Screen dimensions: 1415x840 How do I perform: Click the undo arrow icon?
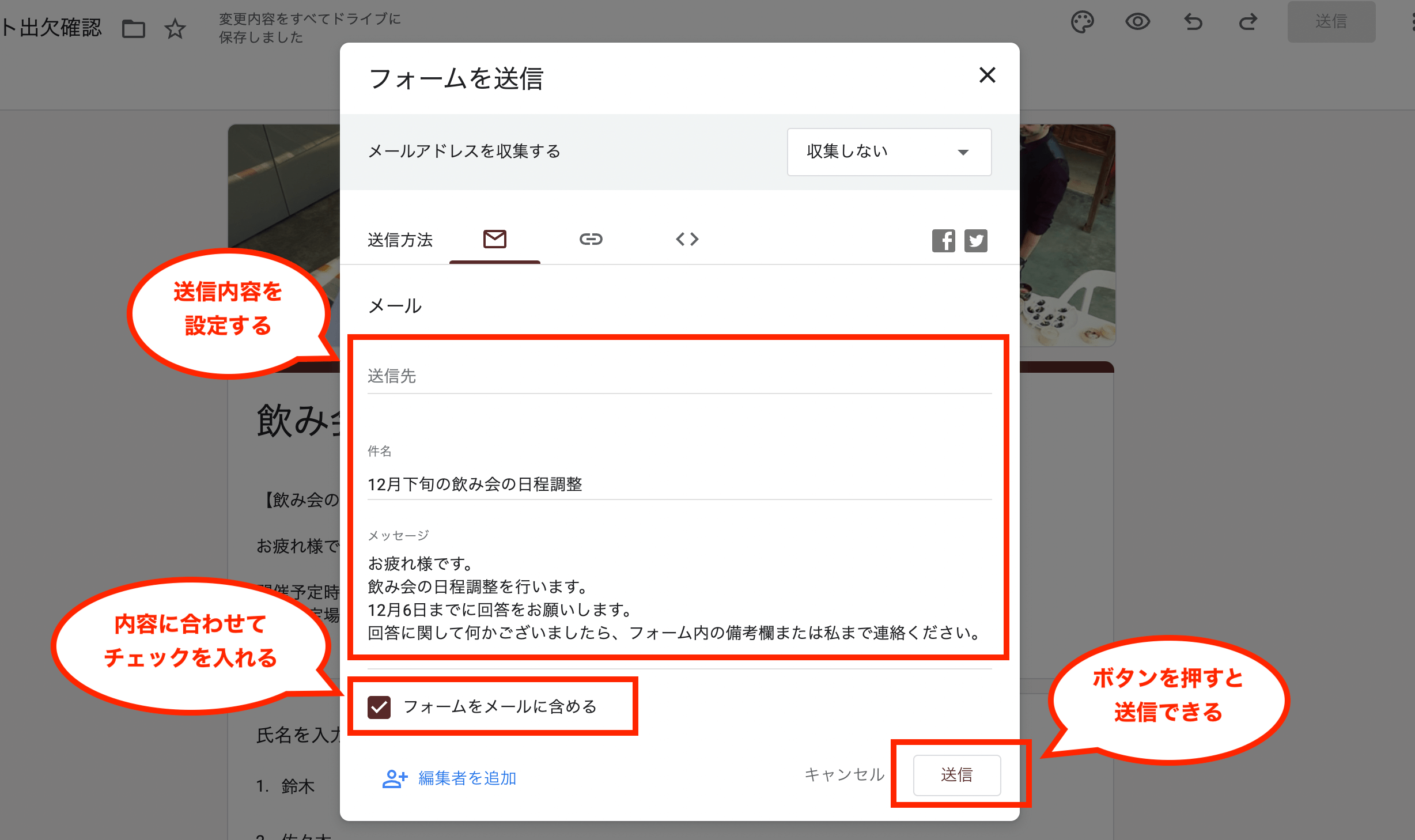point(1193,22)
